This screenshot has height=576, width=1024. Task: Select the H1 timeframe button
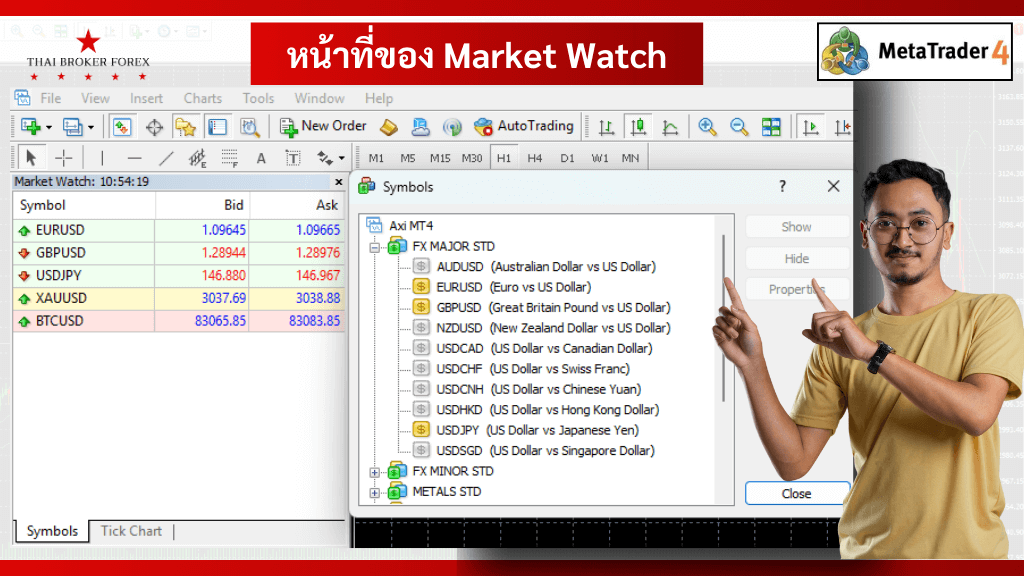(504, 158)
